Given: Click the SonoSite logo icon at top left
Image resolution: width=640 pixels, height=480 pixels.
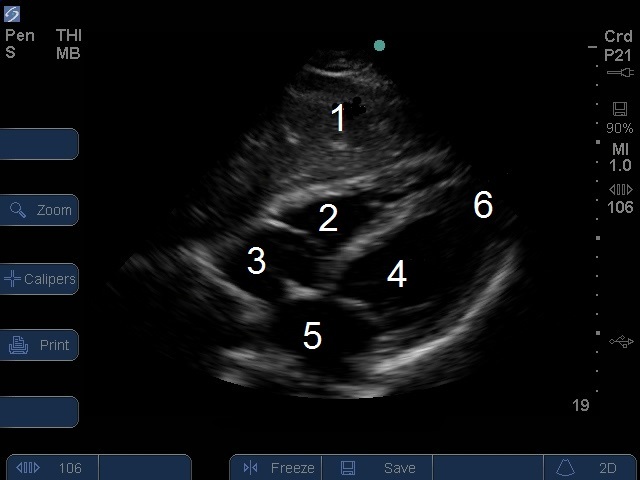Looking at the screenshot, I should (x=13, y=14).
